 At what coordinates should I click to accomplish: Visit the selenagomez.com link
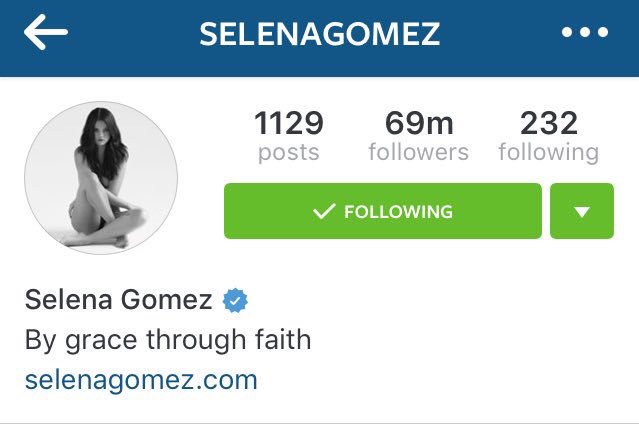pyautogui.click(x=141, y=380)
